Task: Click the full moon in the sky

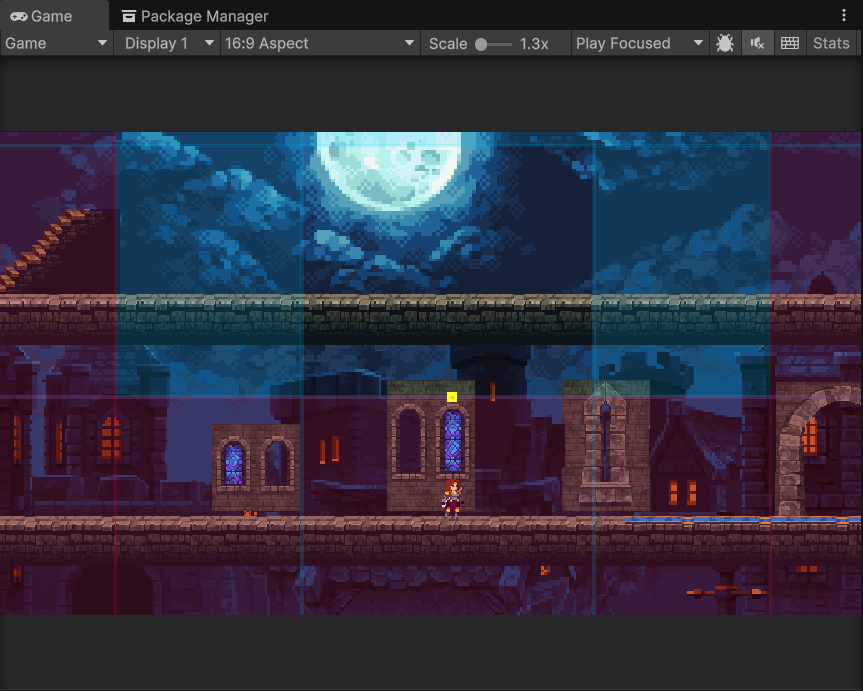Action: pyautogui.click(x=389, y=167)
